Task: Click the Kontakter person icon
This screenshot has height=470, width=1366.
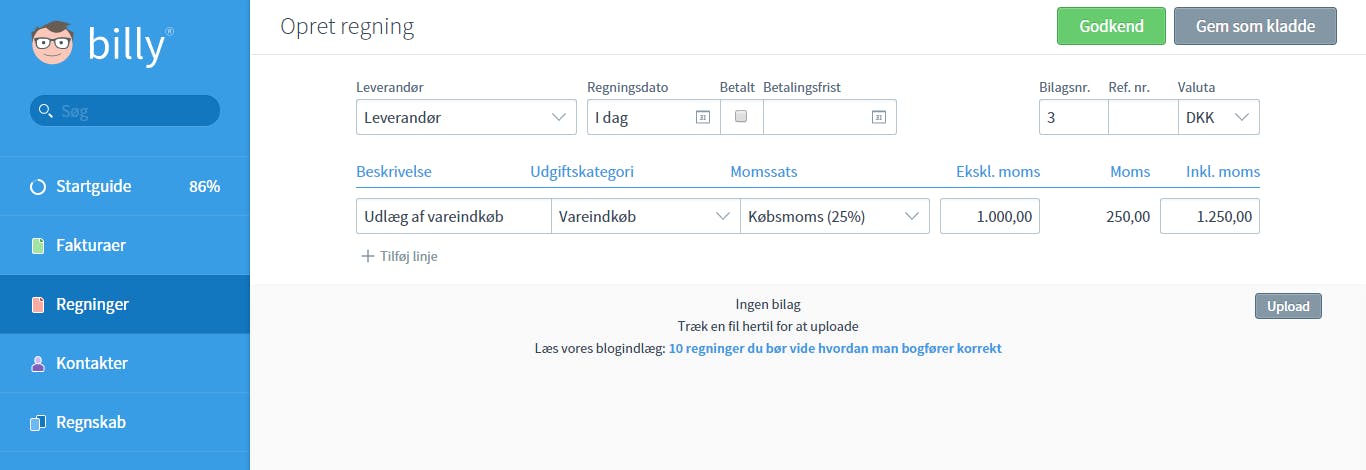Action: 38,364
